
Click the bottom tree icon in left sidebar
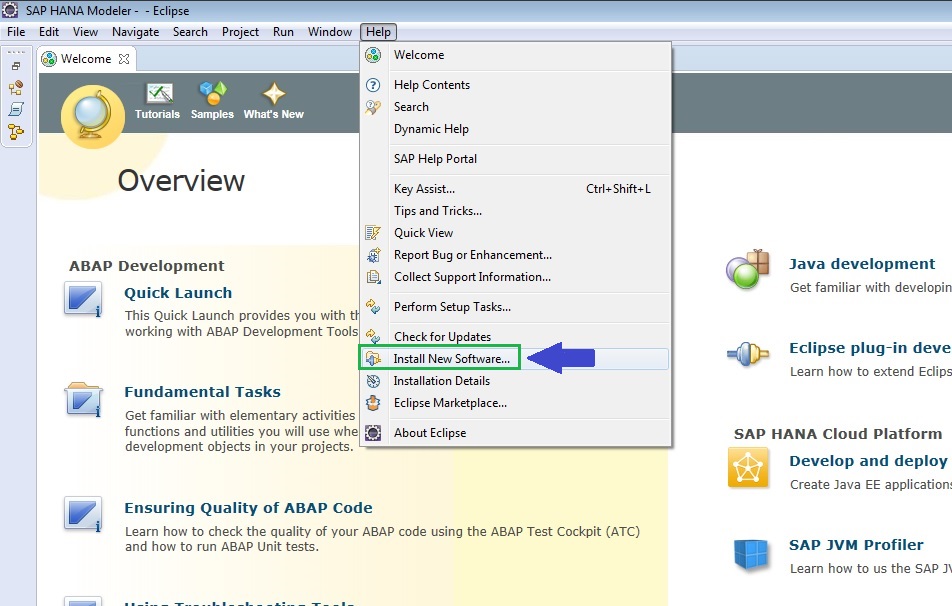(x=16, y=131)
